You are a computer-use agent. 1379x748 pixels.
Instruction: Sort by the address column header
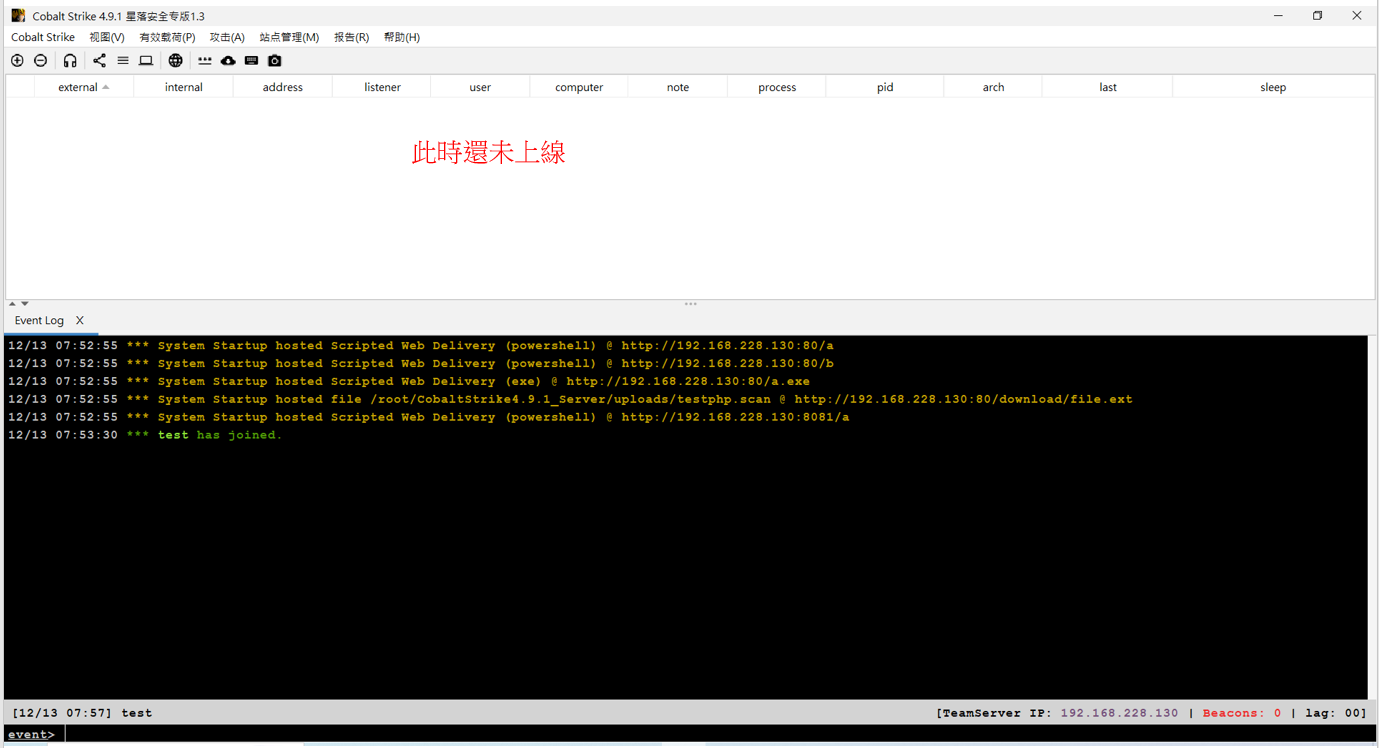[x=283, y=87]
